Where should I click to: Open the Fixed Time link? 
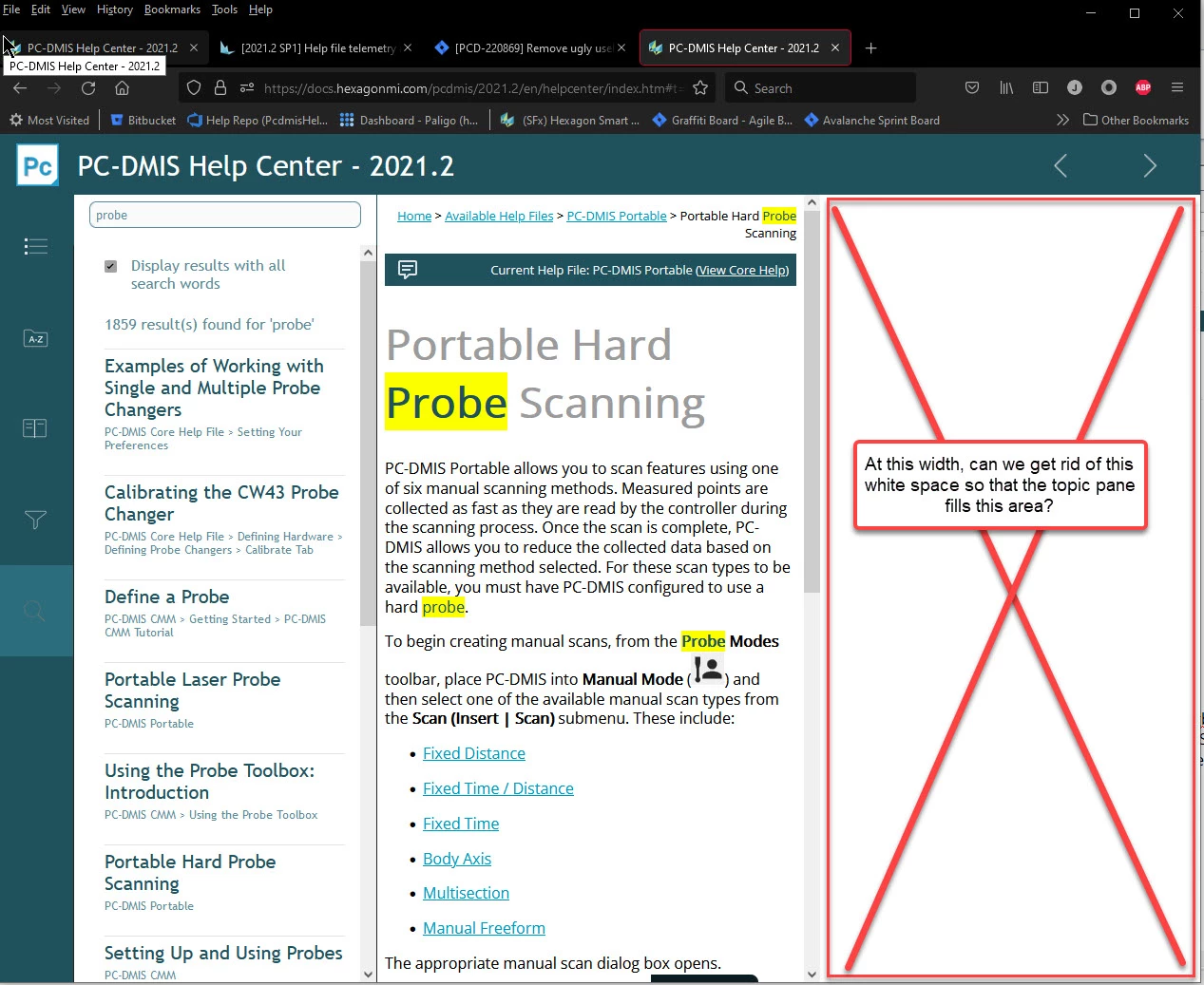(x=461, y=824)
